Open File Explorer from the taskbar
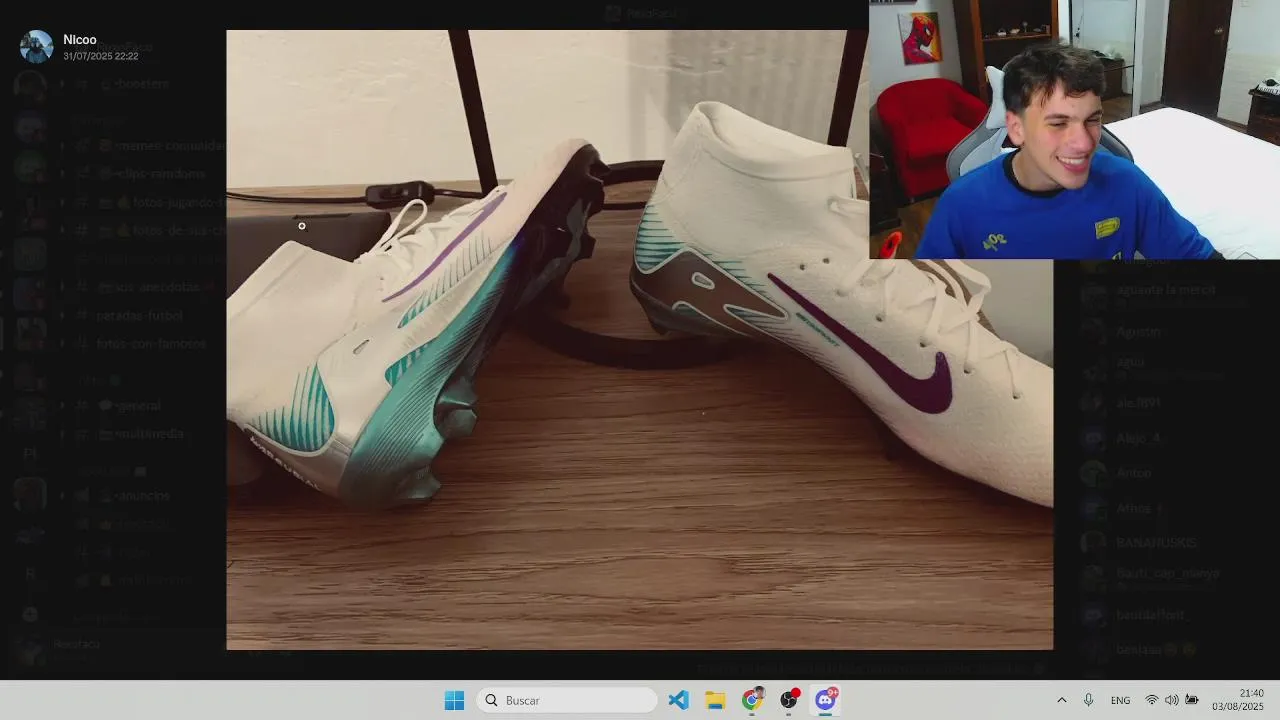 click(x=715, y=700)
